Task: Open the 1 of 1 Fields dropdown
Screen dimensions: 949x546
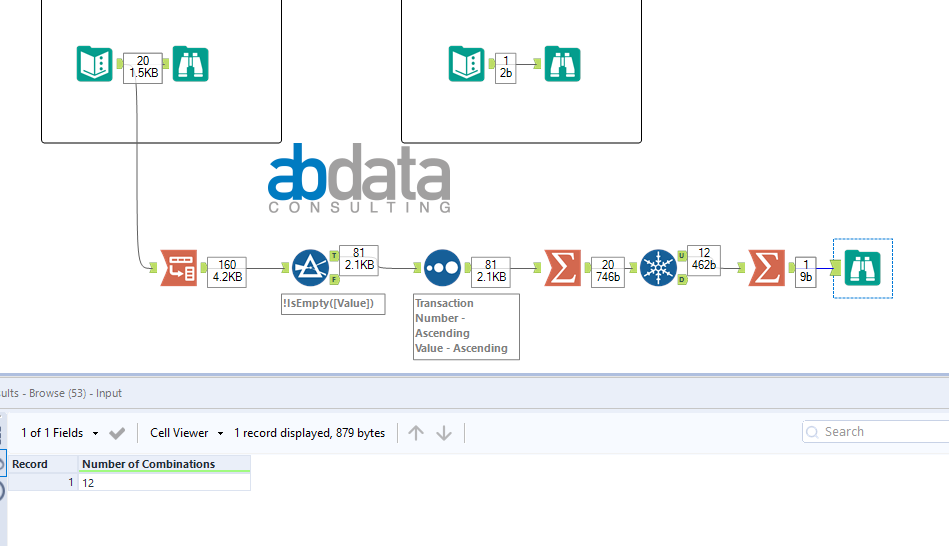Action: pyautogui.click(x=59, y=433)
